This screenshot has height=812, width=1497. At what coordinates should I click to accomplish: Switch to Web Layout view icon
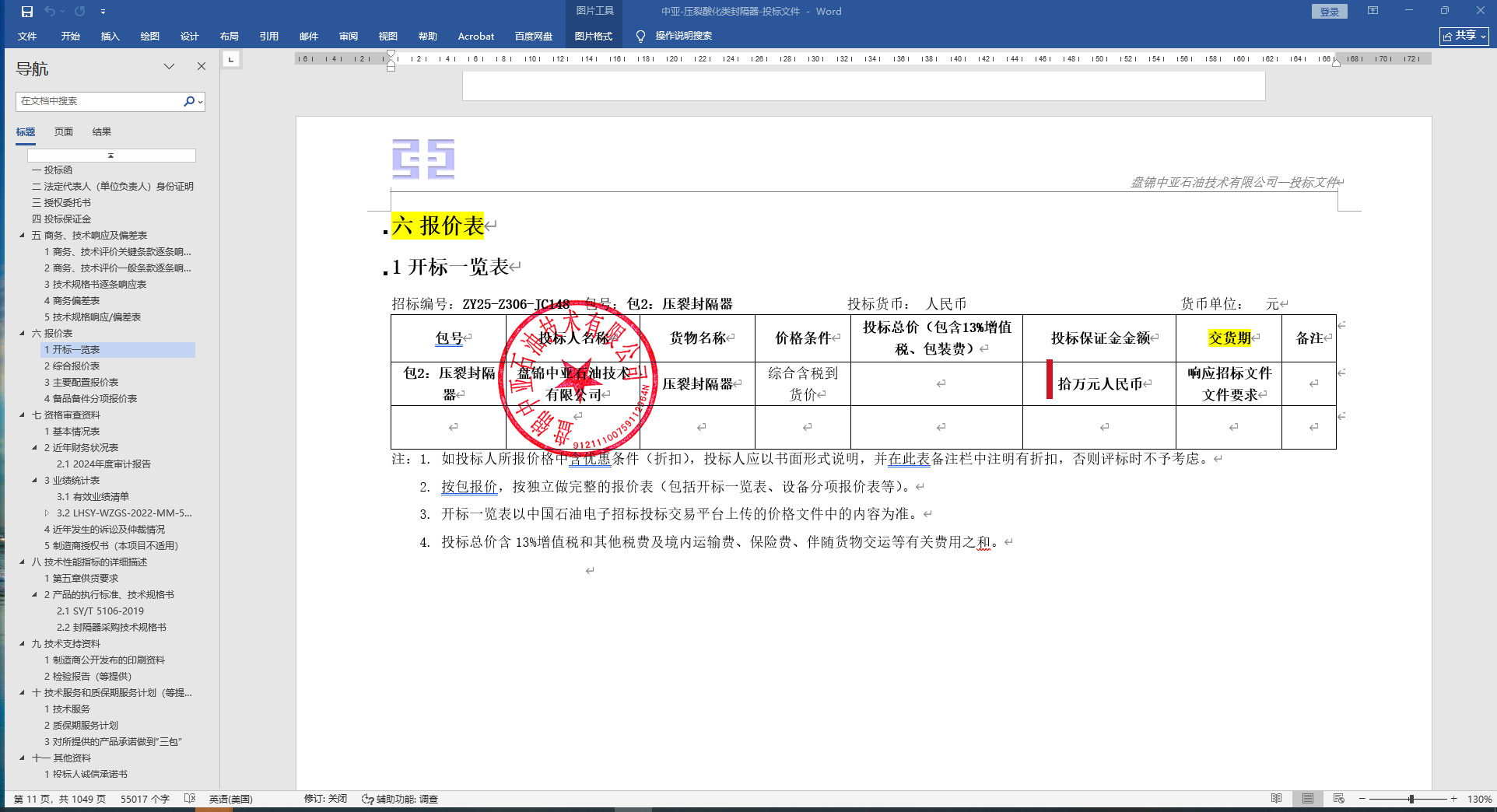(1338, 799)
